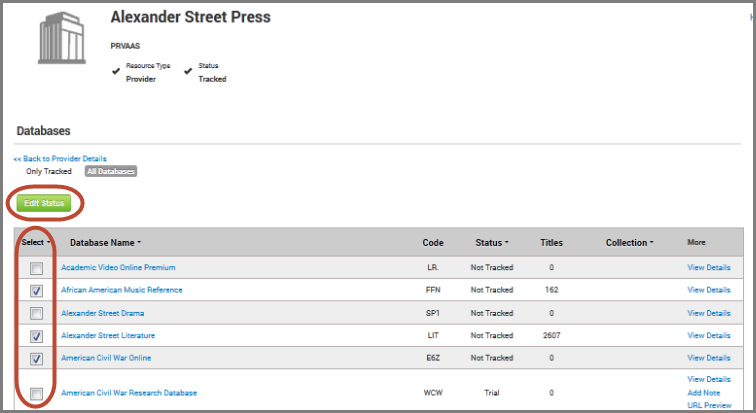Screen dimensions: 756x413
Task: Uncheck American Civil War Online checkbox
Action: tap(36, 359)
